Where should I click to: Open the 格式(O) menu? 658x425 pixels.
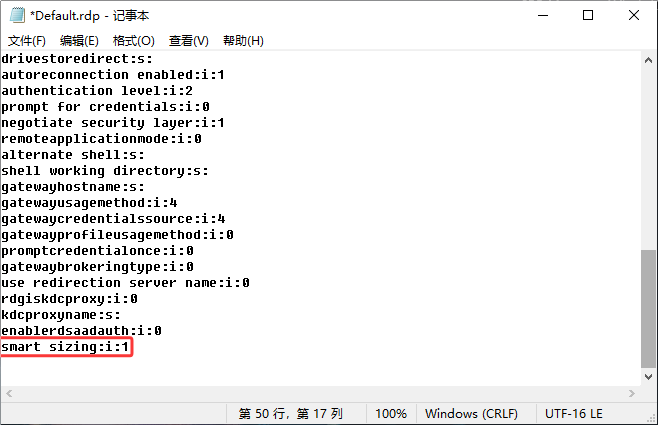click(133, 41)
